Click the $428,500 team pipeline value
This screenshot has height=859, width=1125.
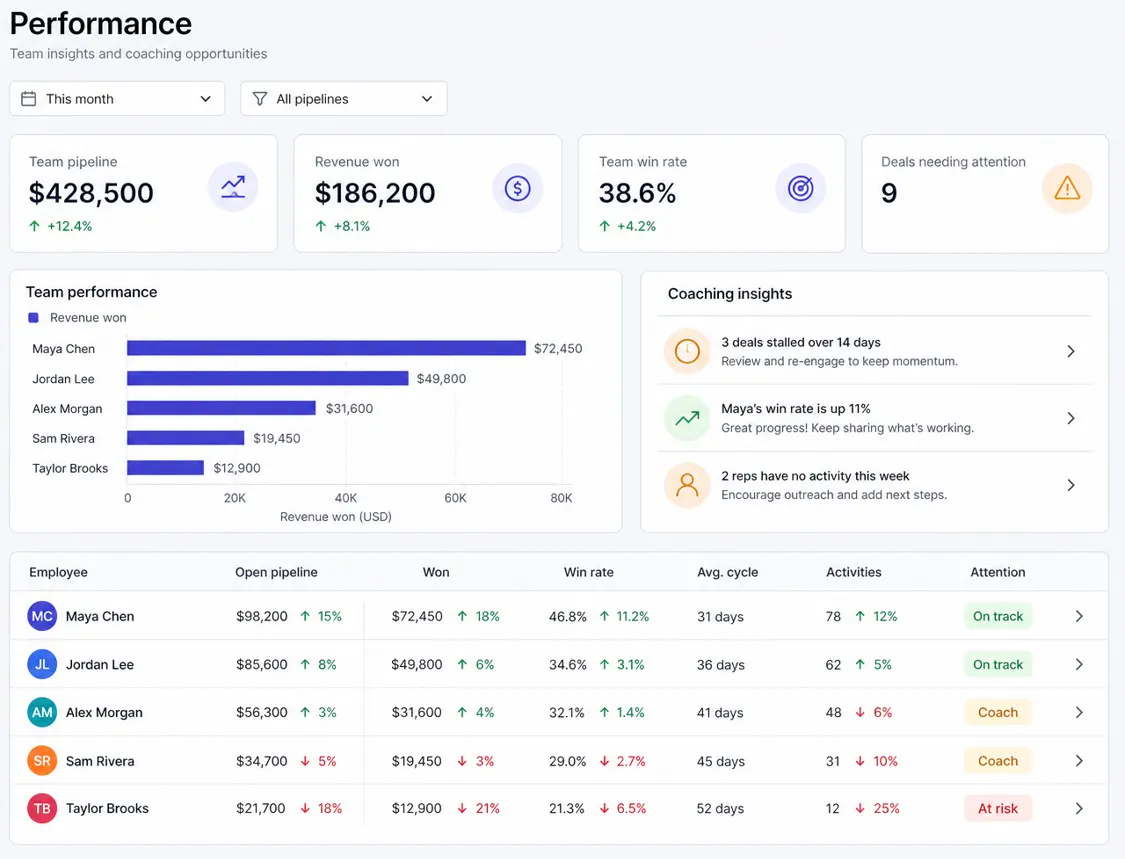(91, 193)
